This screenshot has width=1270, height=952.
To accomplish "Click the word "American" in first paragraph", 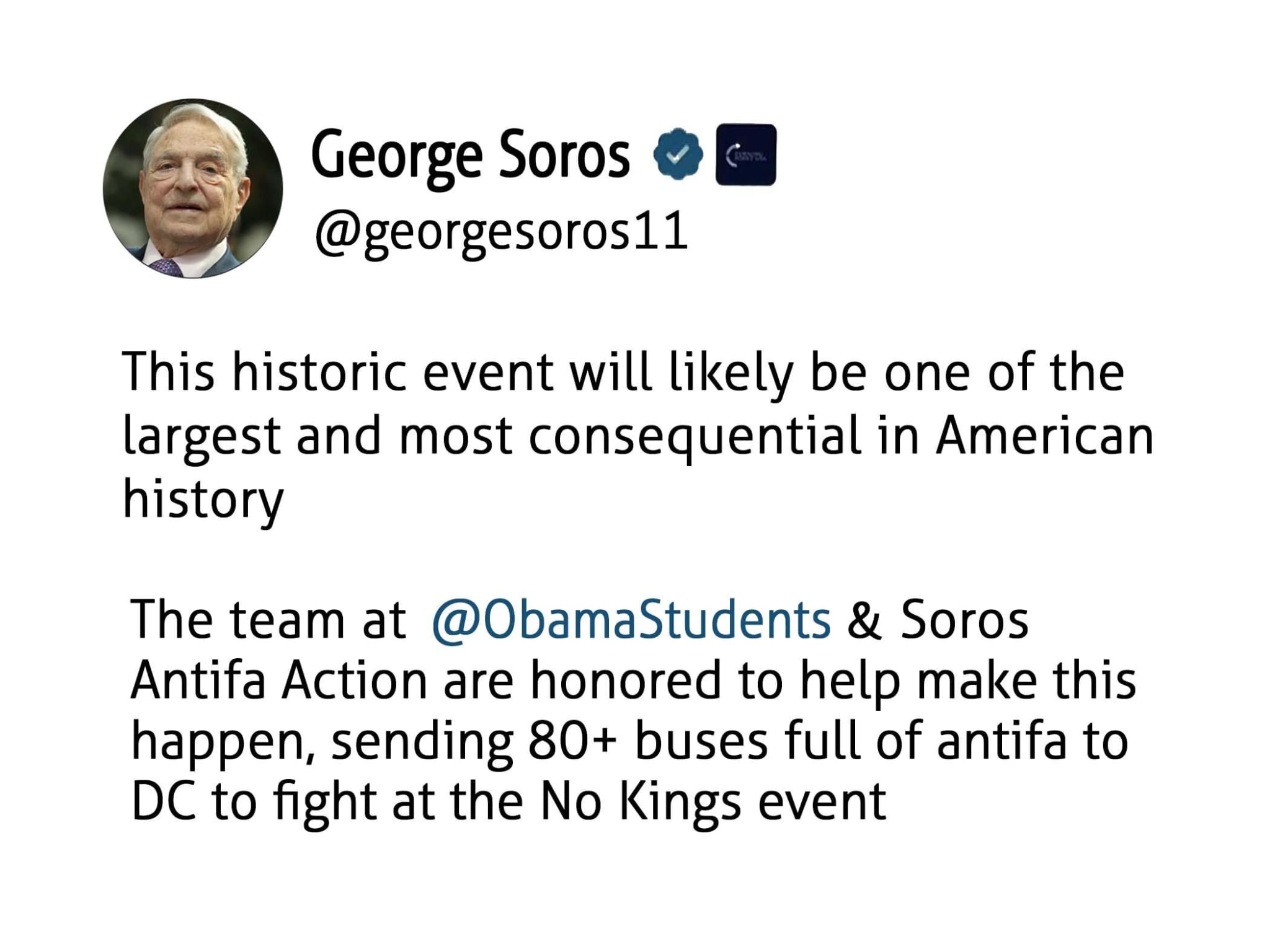I will point(1044,436).
